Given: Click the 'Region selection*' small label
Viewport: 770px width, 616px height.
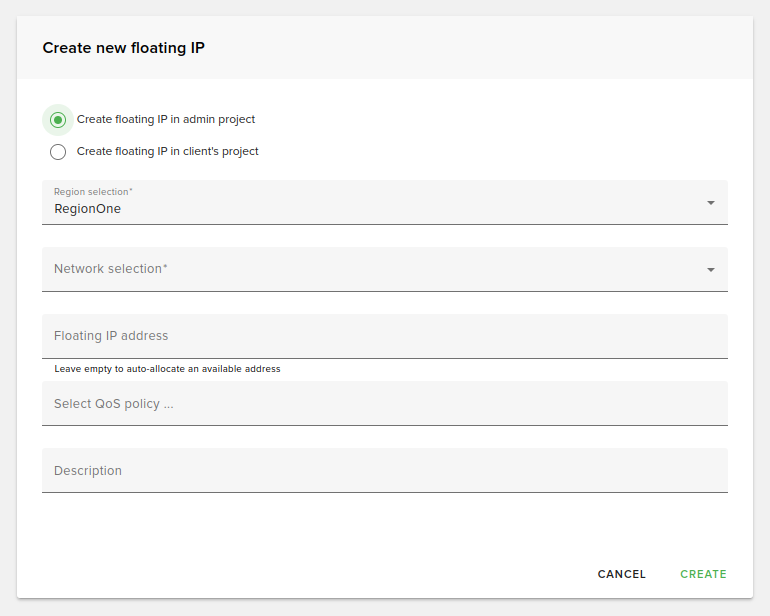Looking at the screenshot, I should pos(93,191).
